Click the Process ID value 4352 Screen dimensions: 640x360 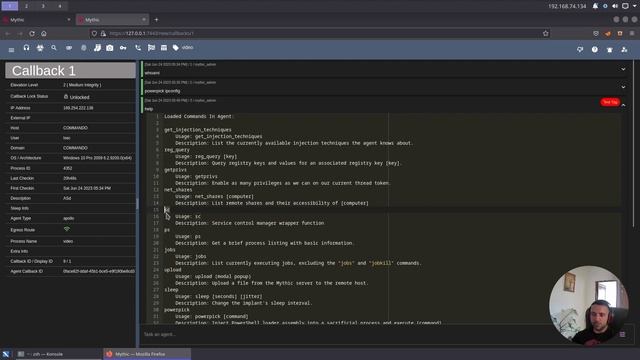click(x=68, y=168)
